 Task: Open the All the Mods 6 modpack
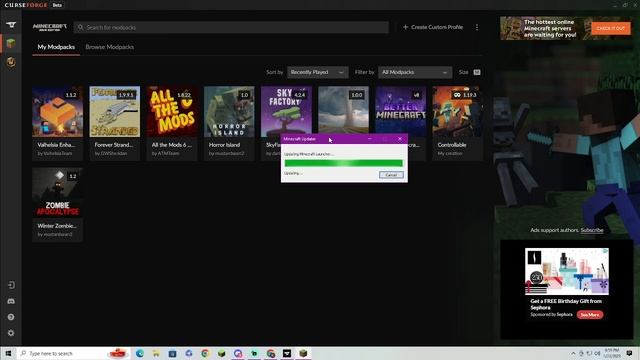[172, 123]
